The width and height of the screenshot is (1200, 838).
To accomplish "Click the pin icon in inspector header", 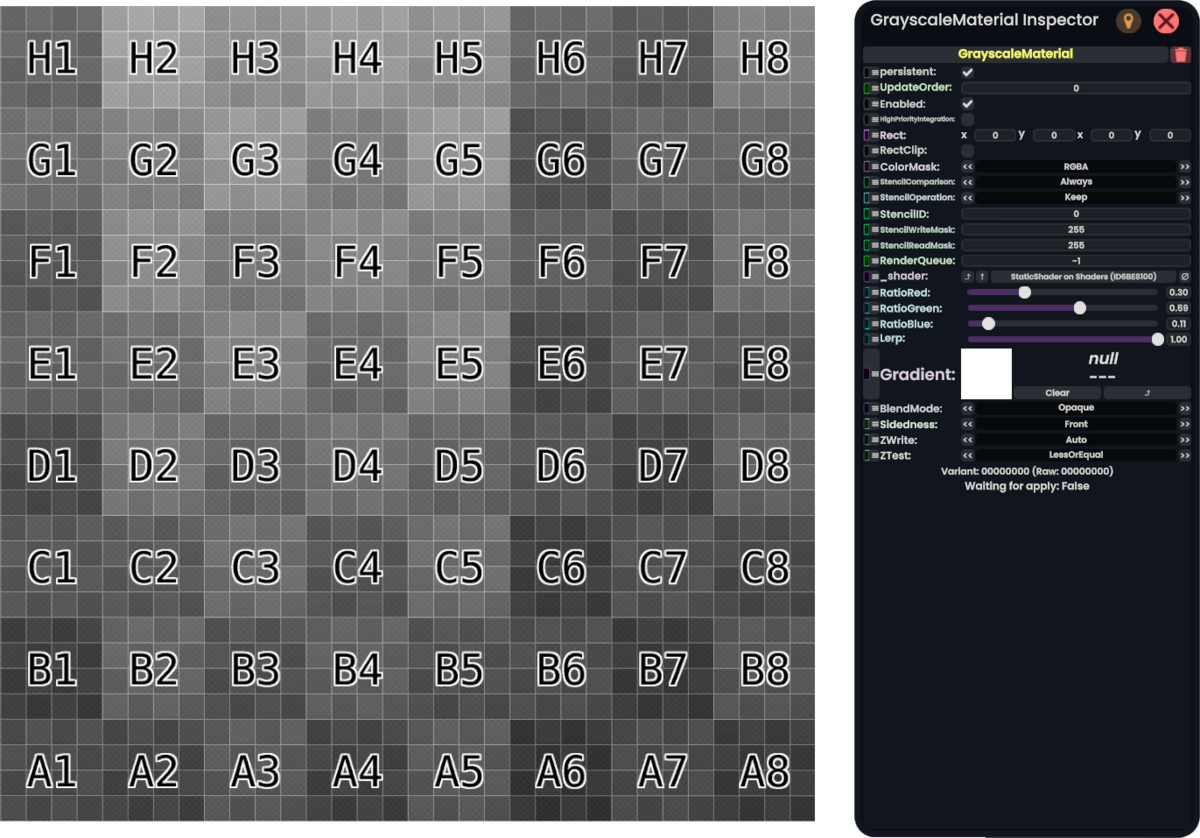I will pyautogui.click(x=1128, y=21).
